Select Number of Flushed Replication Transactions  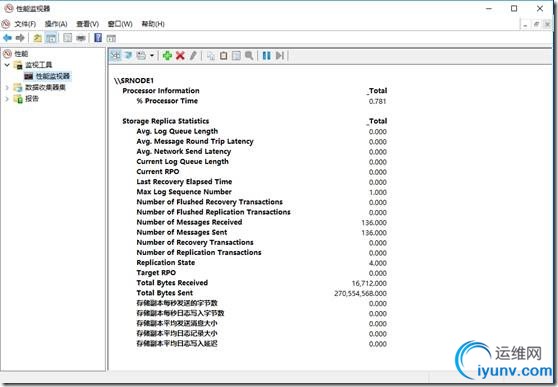pos(214,212)
